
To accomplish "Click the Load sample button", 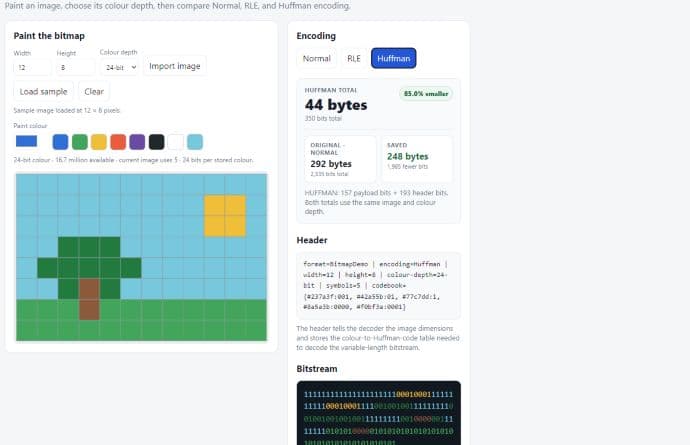I will coord(43,92).
